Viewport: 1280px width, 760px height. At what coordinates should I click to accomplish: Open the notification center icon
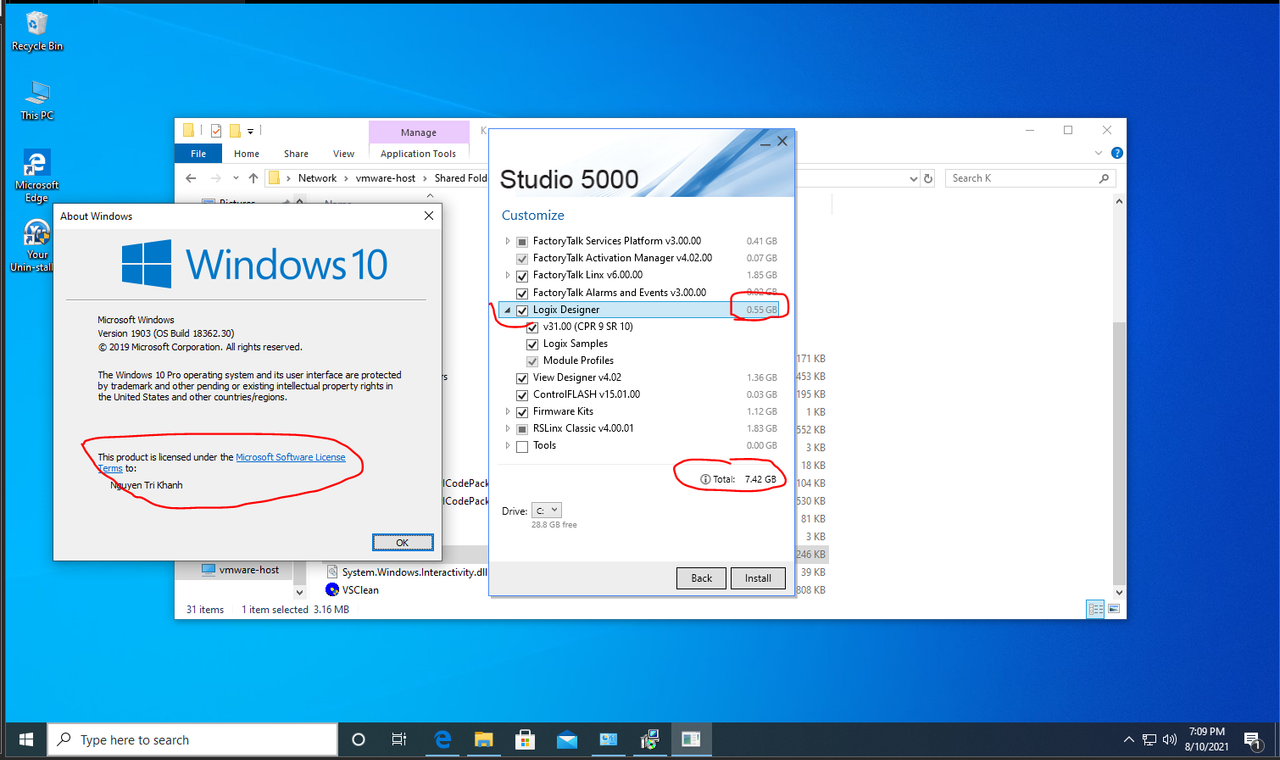click(1252, 740)
